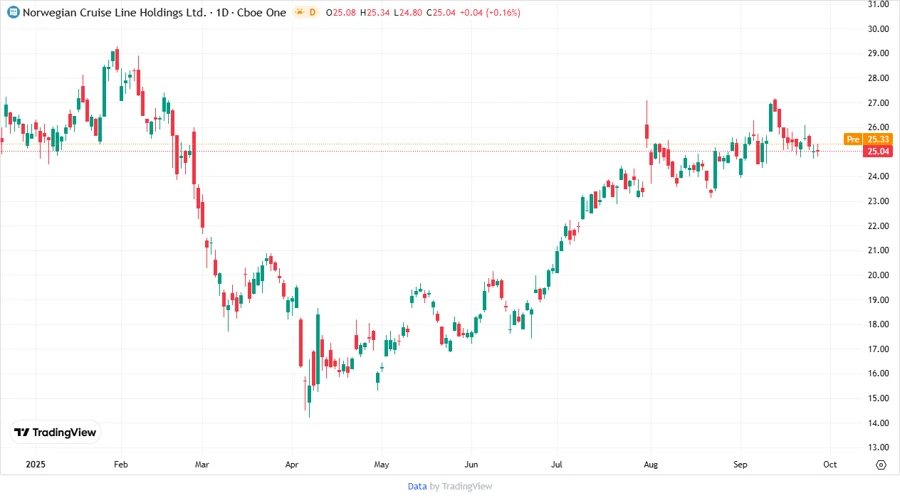
Task: Click the 'May' time axis label
Action: point(381,464)
